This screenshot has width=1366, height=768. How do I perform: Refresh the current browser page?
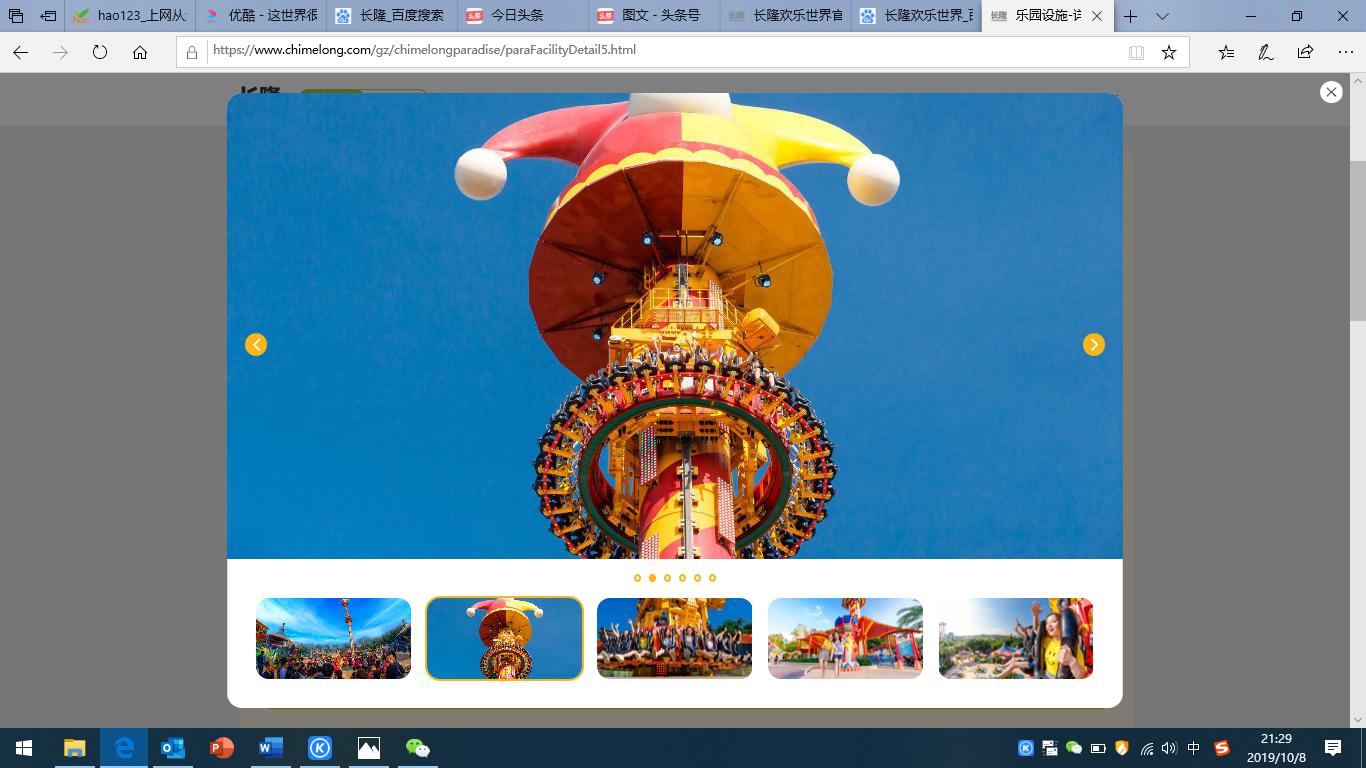[100, 53]
